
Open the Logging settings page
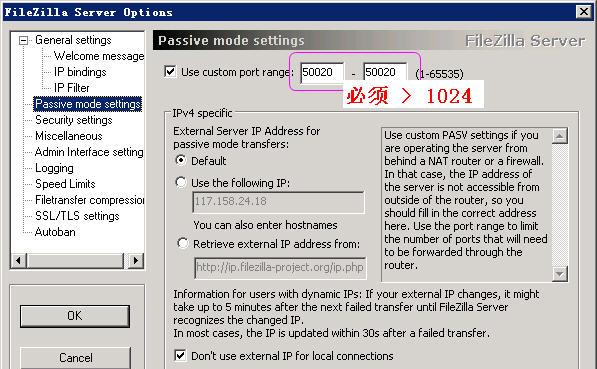pyautogui.click(x=54, y=168)
